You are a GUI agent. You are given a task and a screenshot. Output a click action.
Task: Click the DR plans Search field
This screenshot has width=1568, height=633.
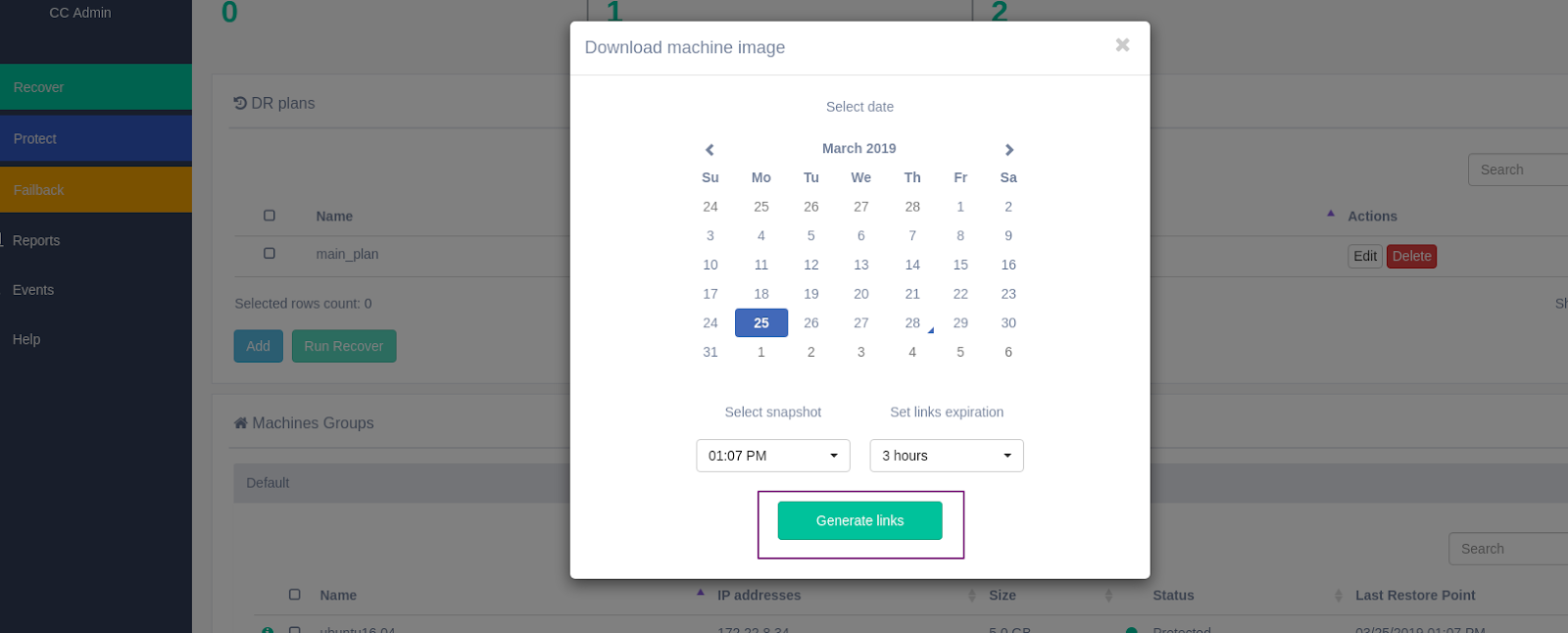pyautogui.click(x=1517, y=170)
